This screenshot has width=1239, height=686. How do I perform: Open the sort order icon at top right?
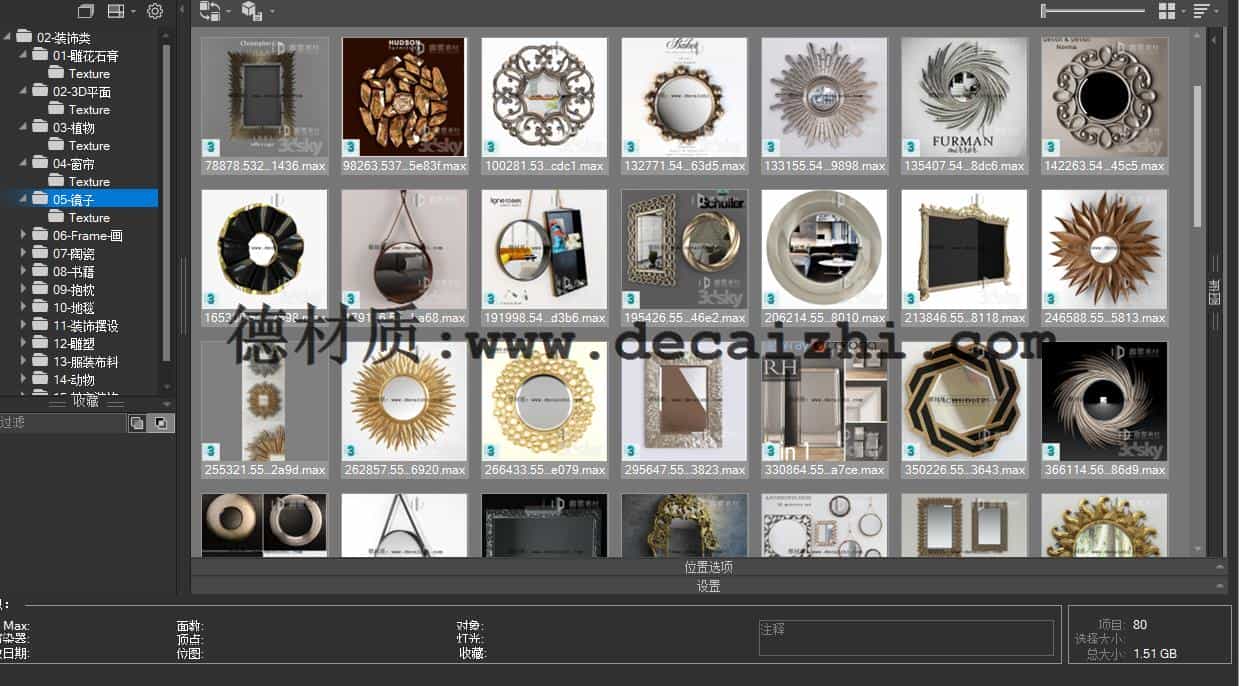tap(1201, 11)
